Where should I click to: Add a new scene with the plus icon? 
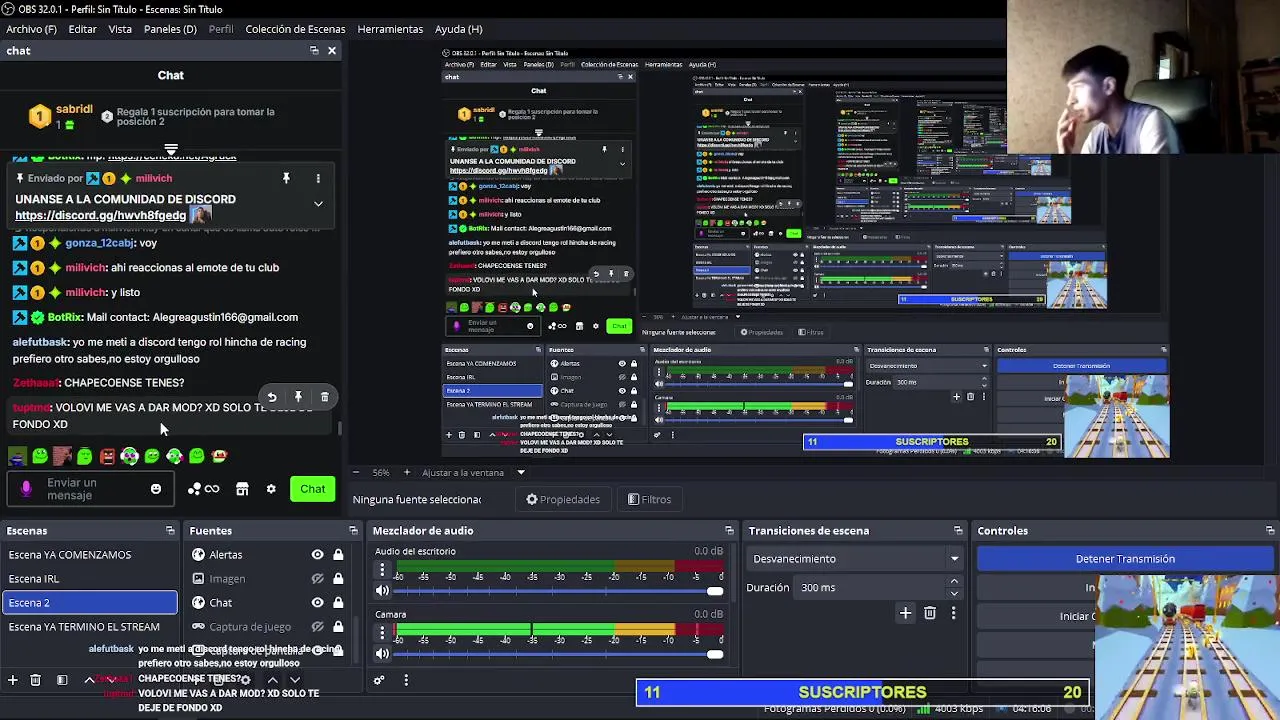[13, 680]
